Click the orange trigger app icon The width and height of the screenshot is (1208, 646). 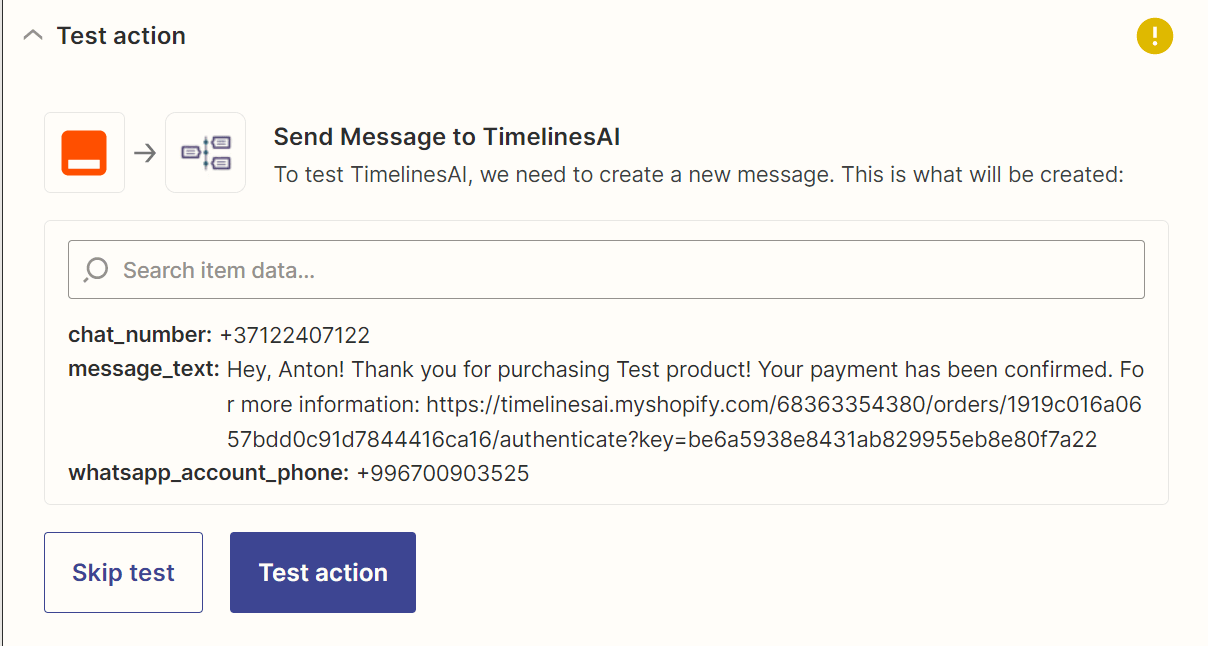84,152
